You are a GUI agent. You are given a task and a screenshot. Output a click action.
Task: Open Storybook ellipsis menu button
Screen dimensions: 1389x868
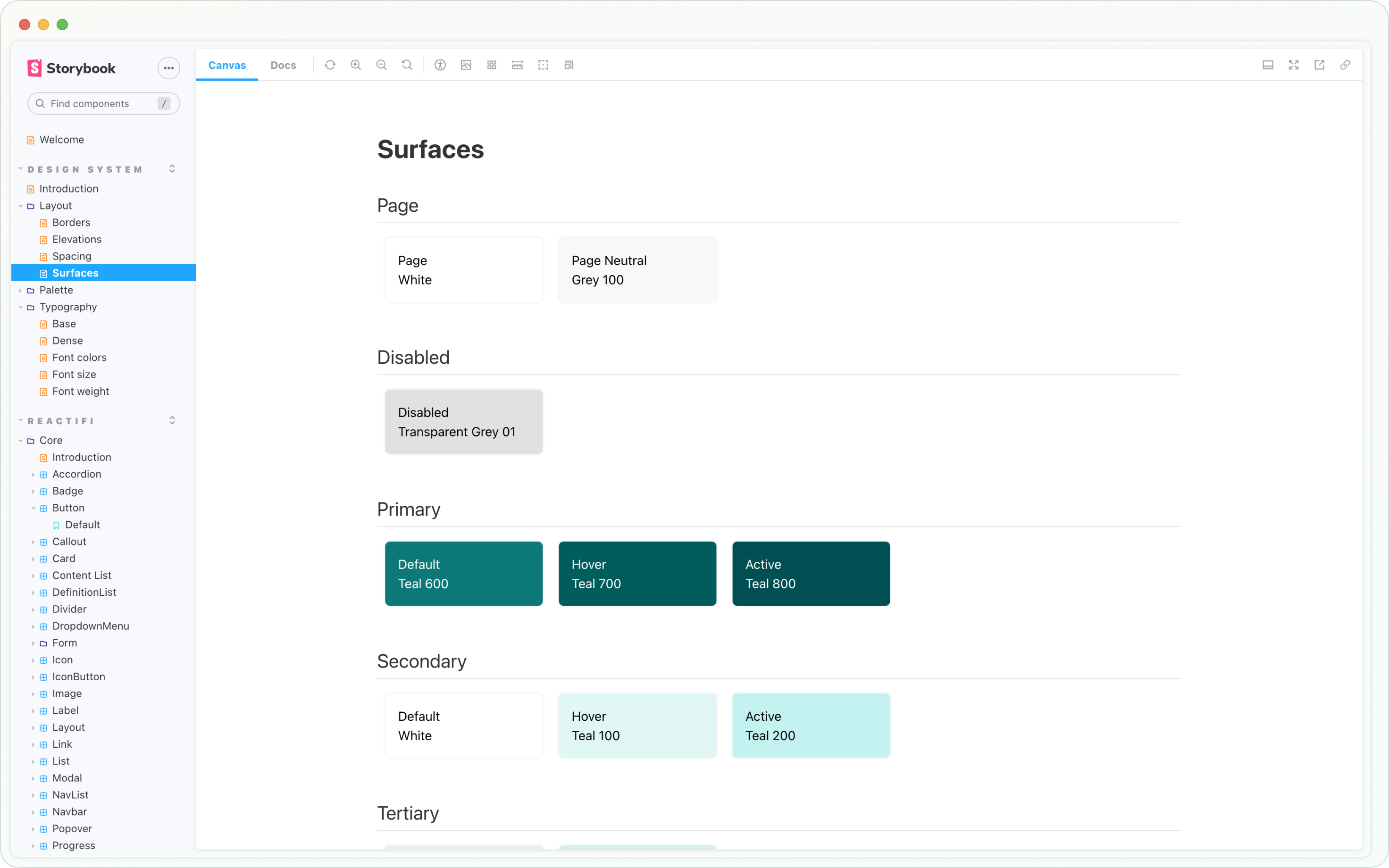tap(168, 68)
